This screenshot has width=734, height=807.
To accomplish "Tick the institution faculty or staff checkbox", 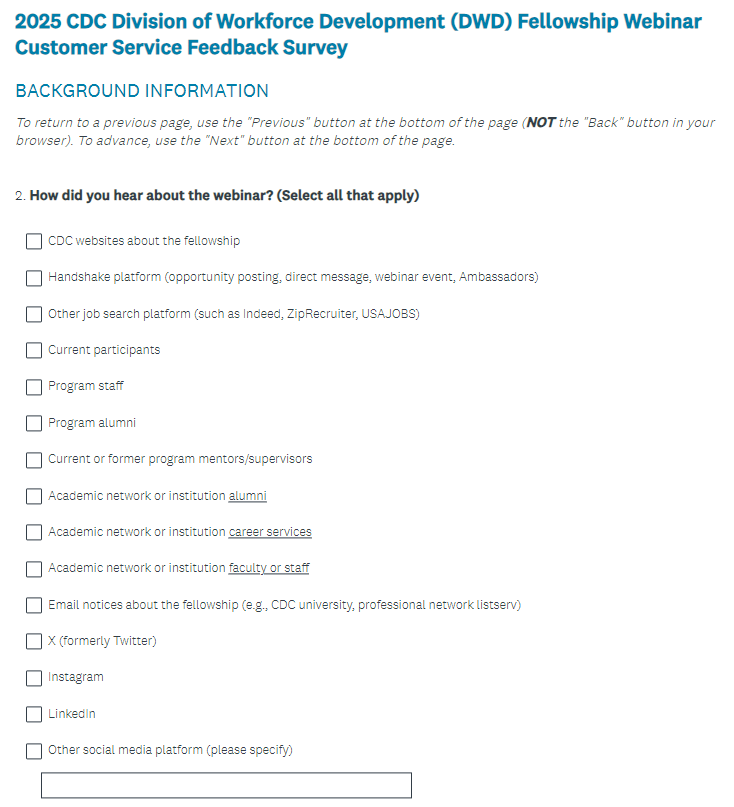I will 34,568.
